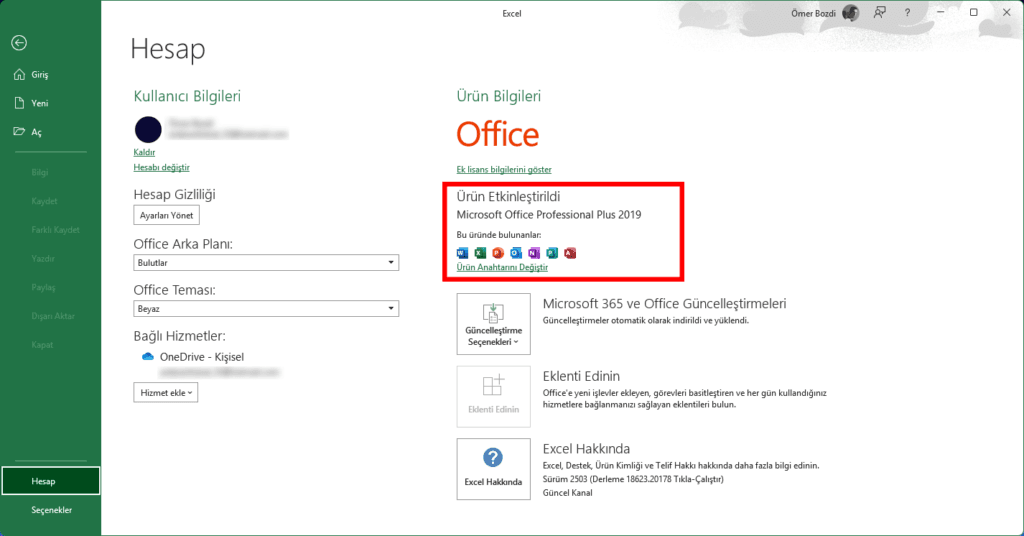Screen dimensions: 1024x536
Task: Click the Ömer Bozdi name in the title bar
Action: (x=813, y=13)
